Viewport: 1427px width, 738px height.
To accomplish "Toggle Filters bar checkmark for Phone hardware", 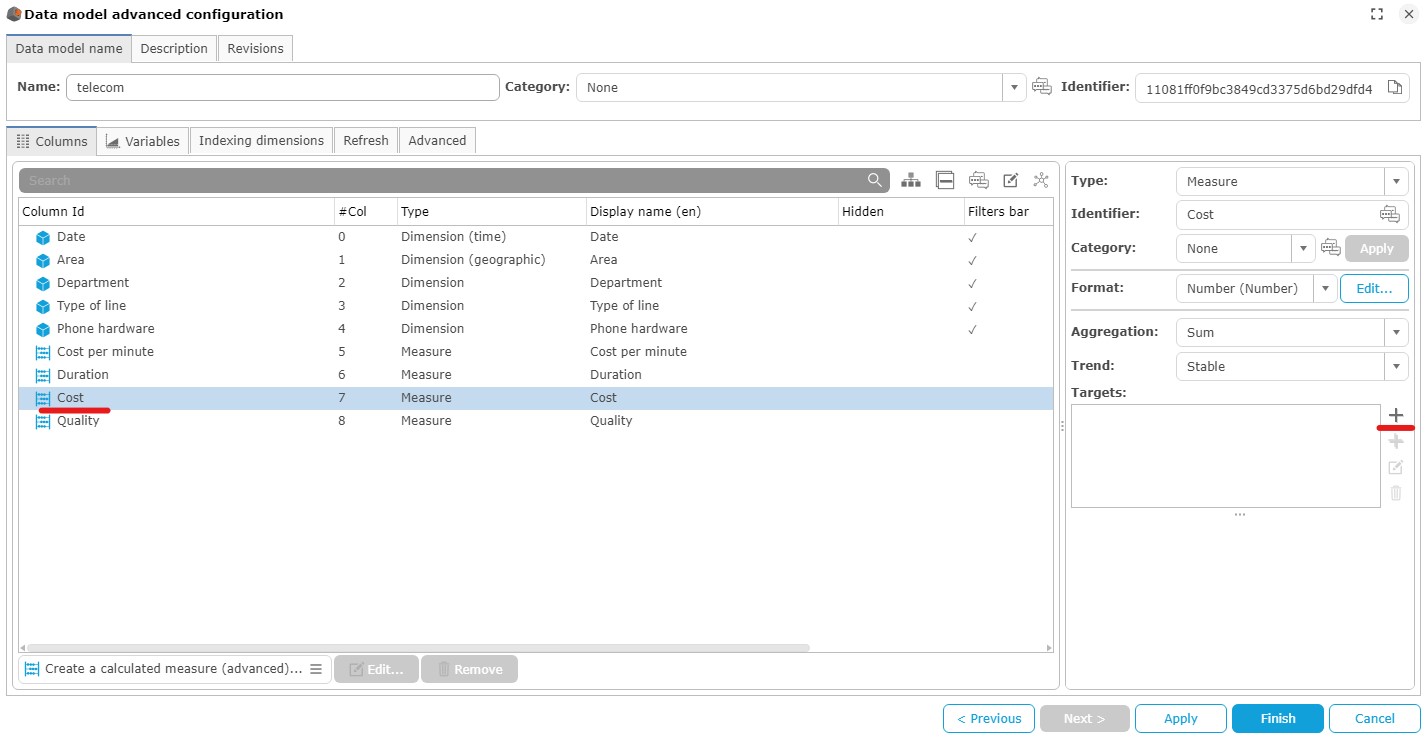I will pyautogui.click(x=971, y=329).
